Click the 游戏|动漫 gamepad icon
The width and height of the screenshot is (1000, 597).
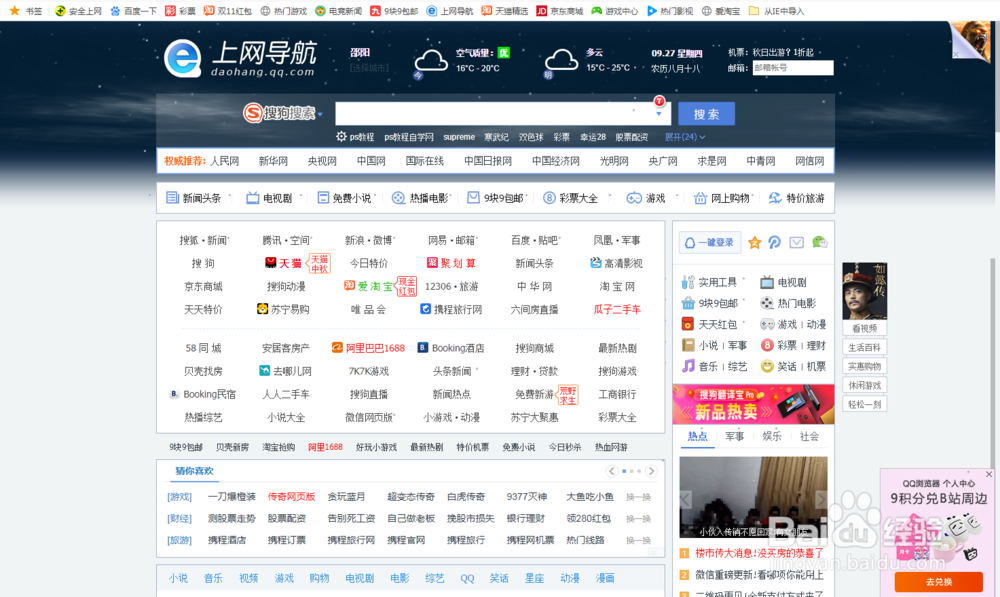[768, 324]
